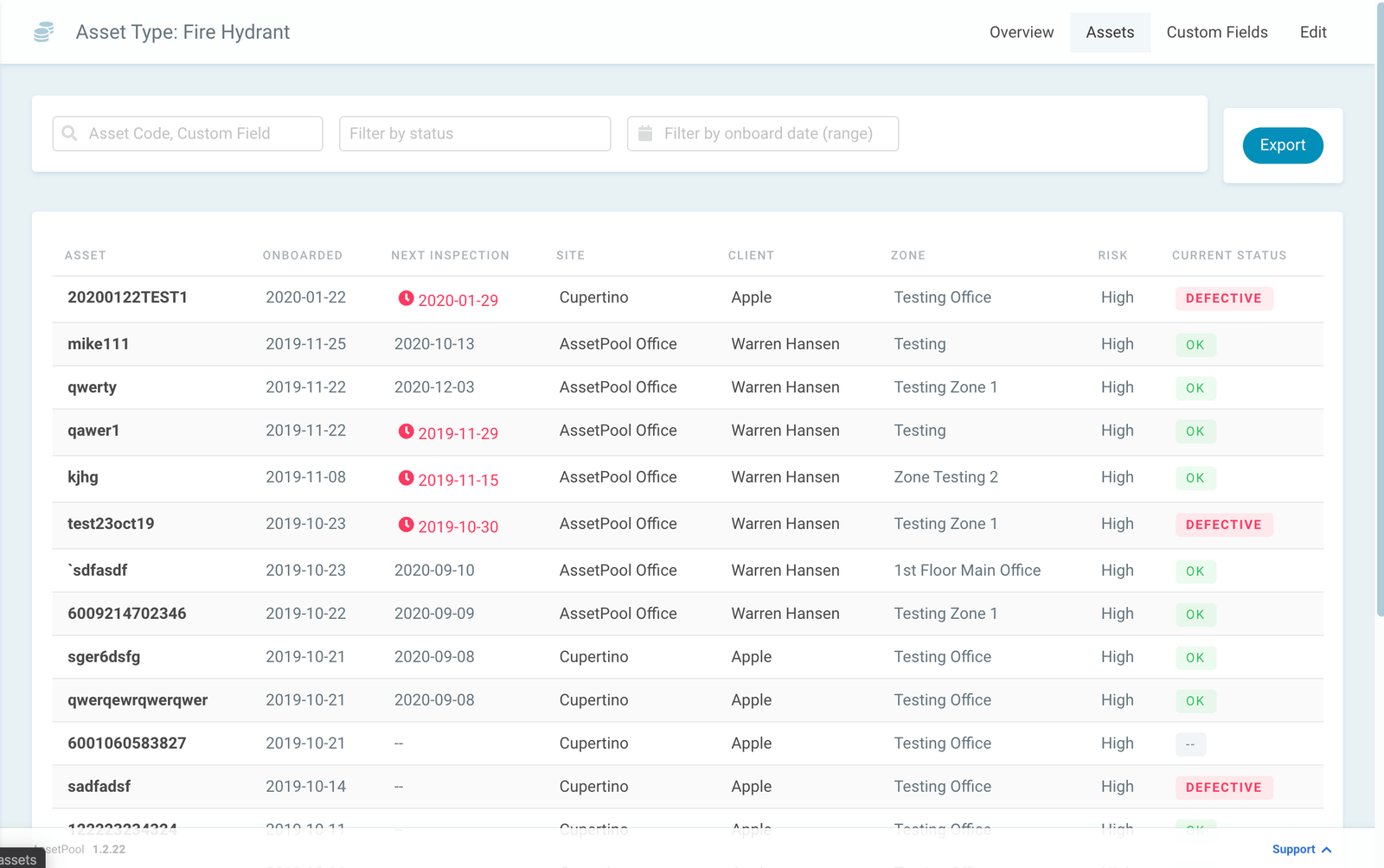
Task: Click onboarded date 2019-11-25
Action: pyautogui.click(x=305, y=344)
